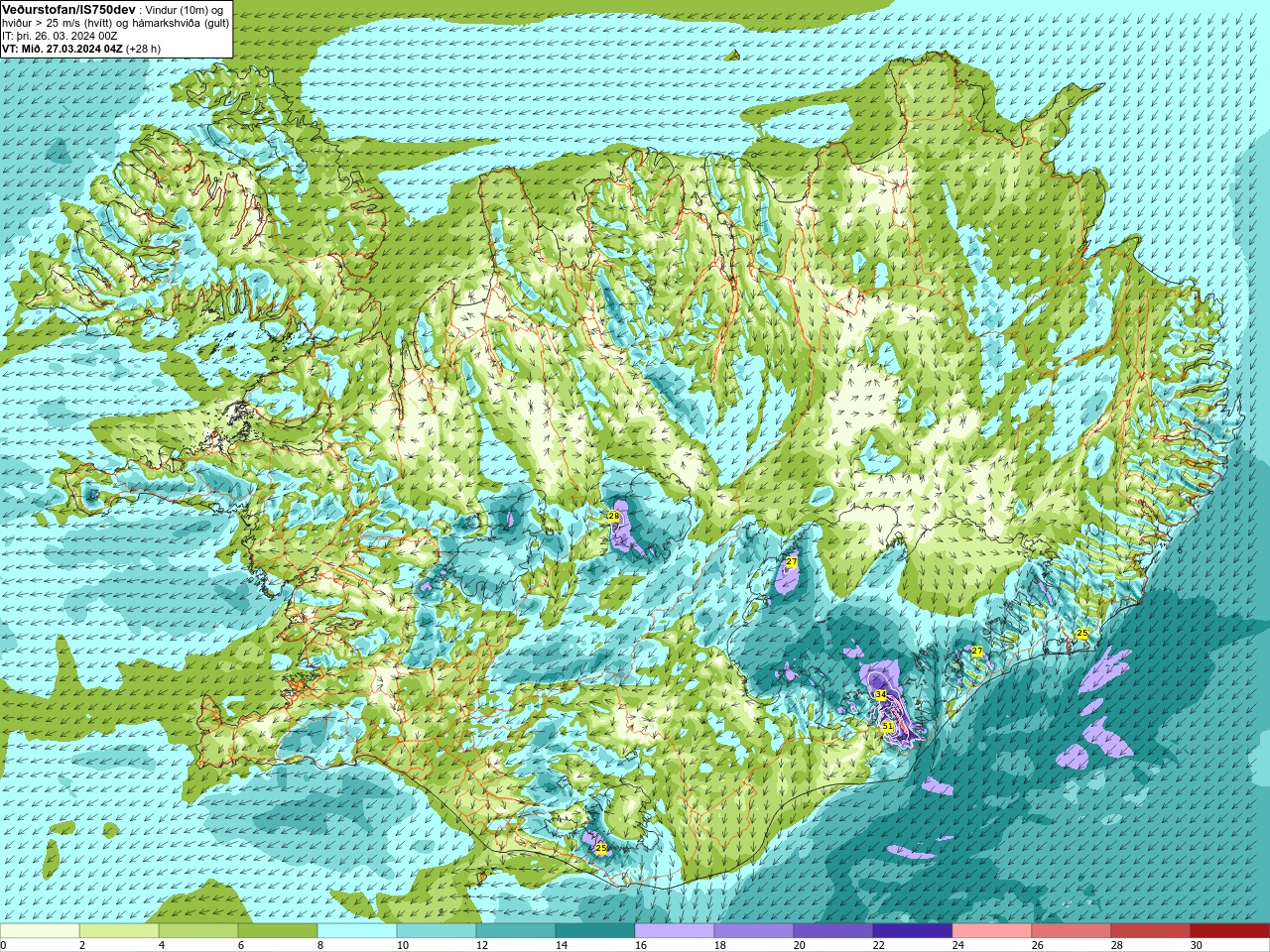
Task: Click the 'VT: Mið. 27.03.2024 04Z (+28 h)' line
Action: [x=81, y=49]
